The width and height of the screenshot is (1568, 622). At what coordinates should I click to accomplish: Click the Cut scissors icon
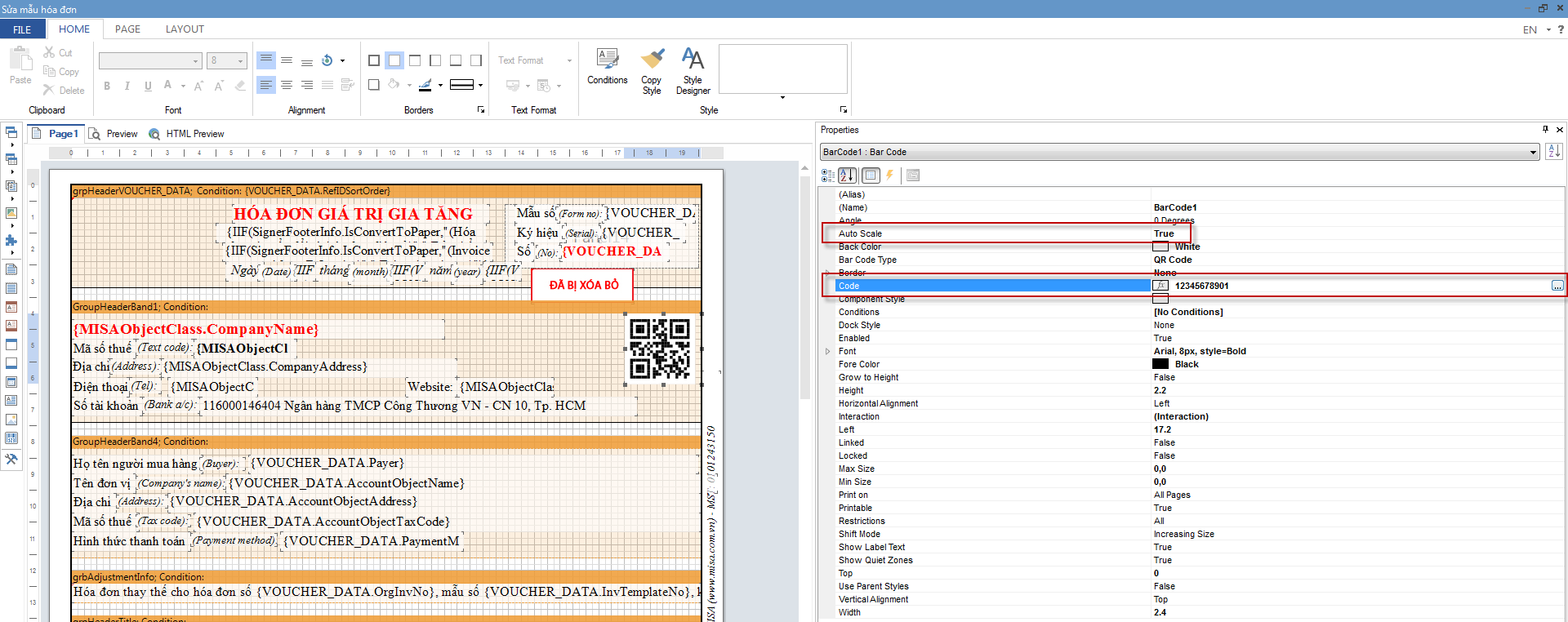[x=49, y=52]
